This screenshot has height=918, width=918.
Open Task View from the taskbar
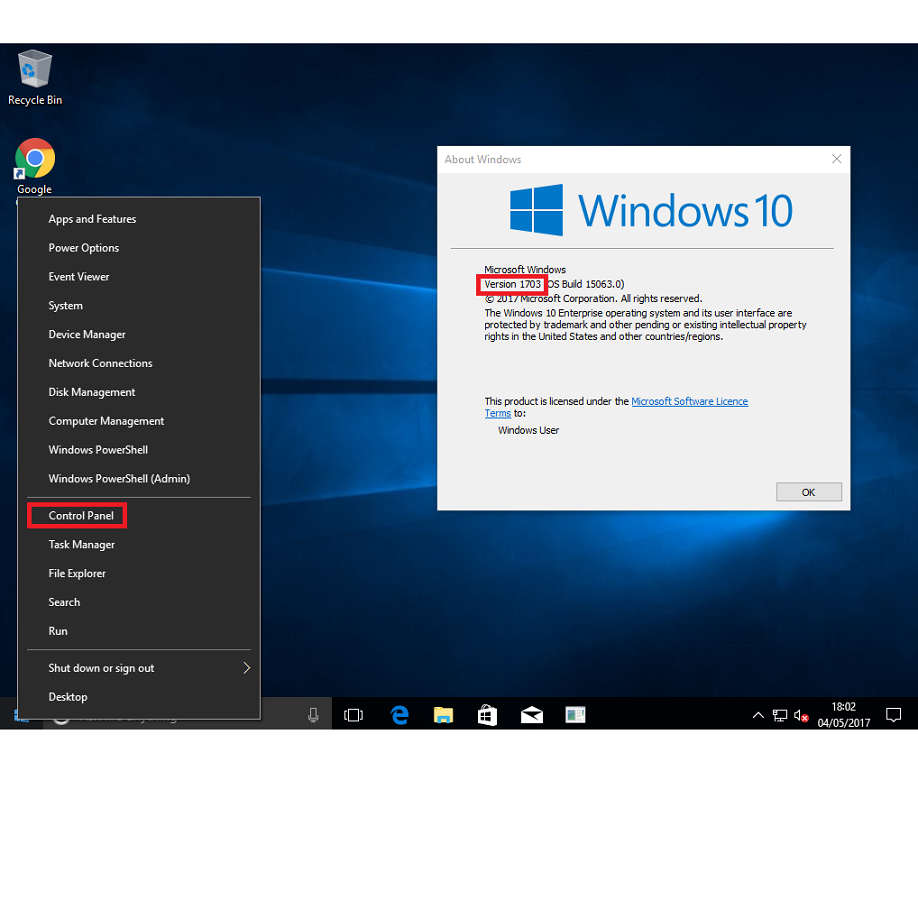point(353,715)
